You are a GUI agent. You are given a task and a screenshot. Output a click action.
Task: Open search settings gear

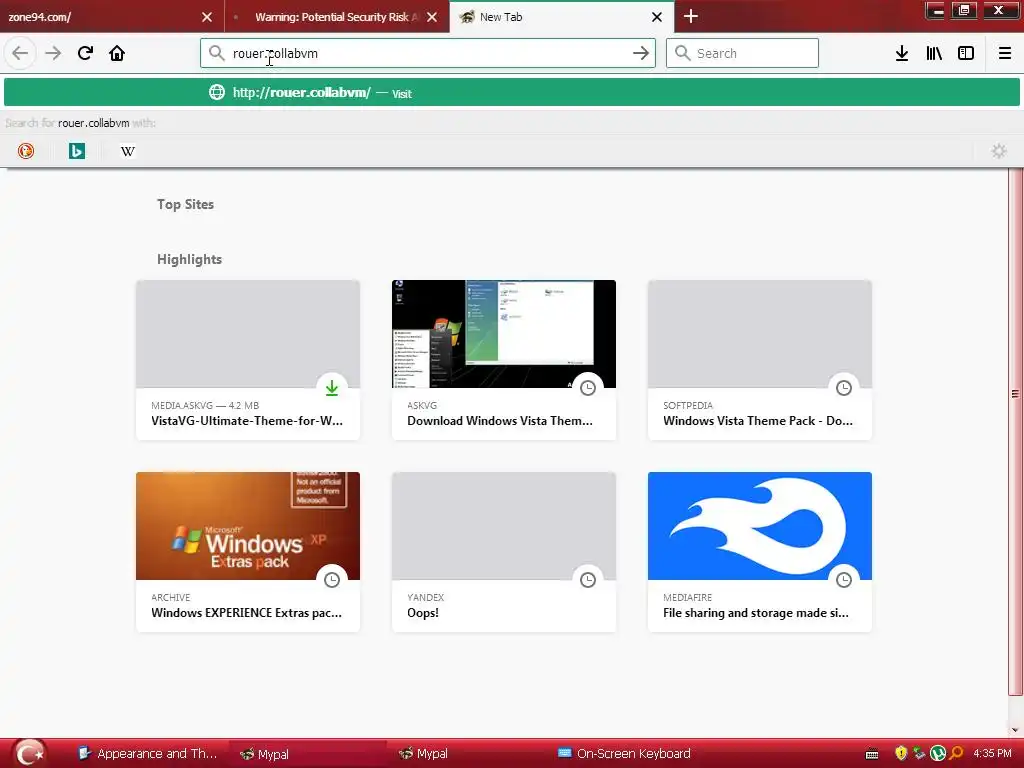point(999,151)
